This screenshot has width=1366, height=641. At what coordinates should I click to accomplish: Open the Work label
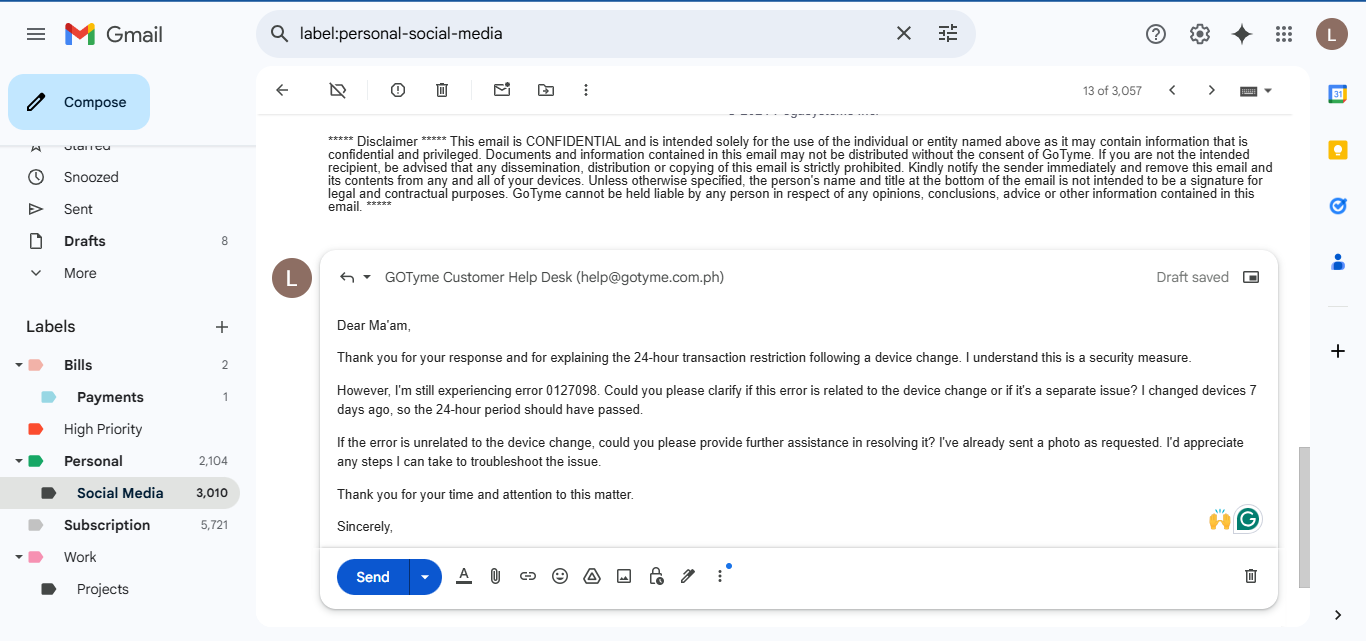(x=80, y=557)
